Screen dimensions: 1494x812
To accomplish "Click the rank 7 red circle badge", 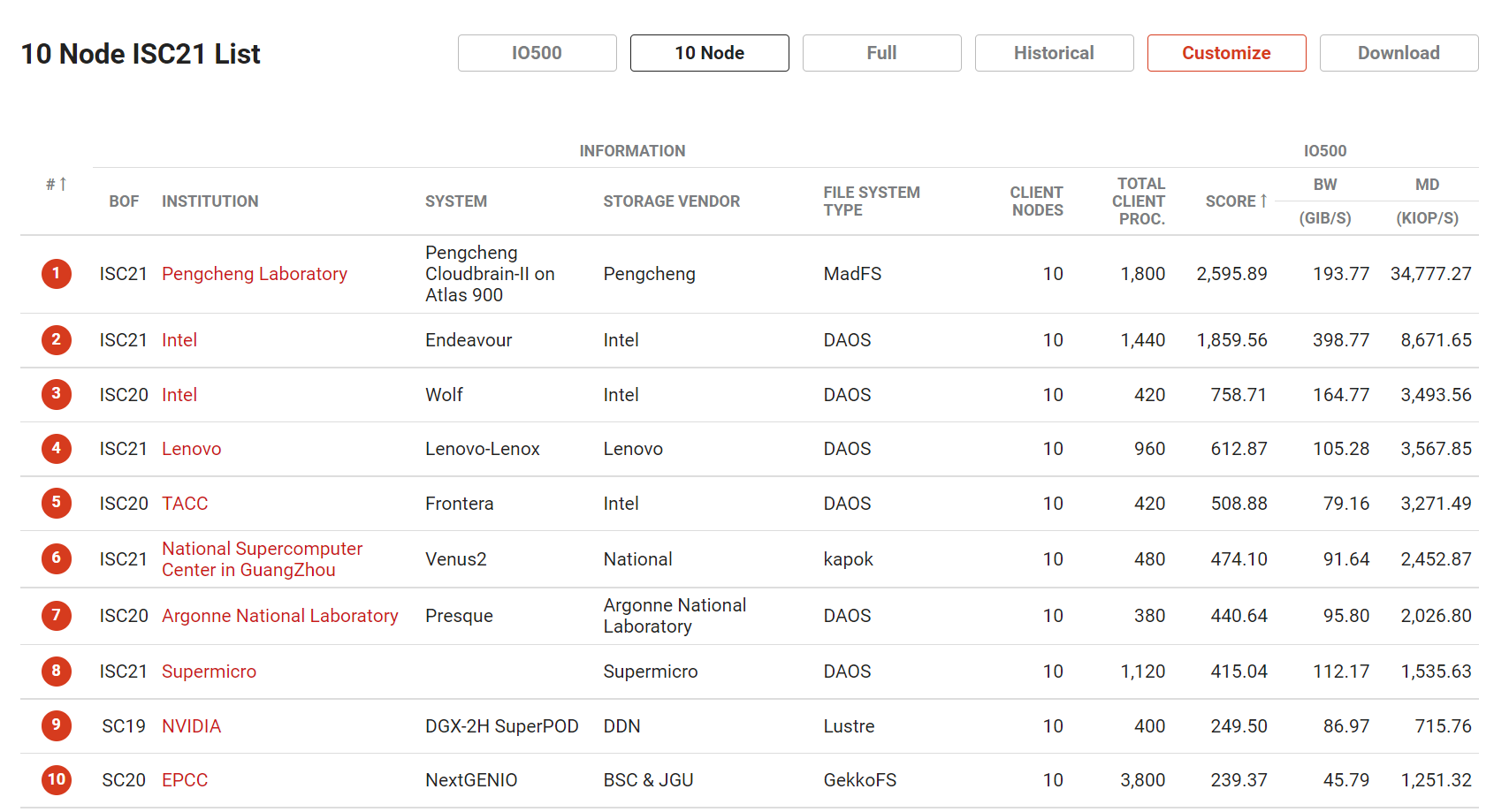I will 57,615.
